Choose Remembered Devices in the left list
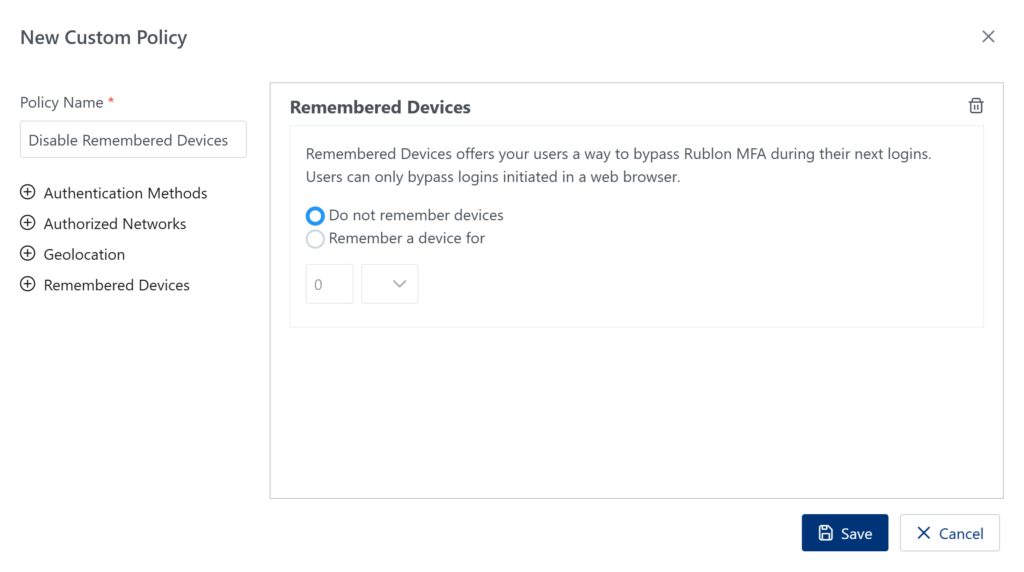This screenshot has height=572, width=1024. click(116, 285)
